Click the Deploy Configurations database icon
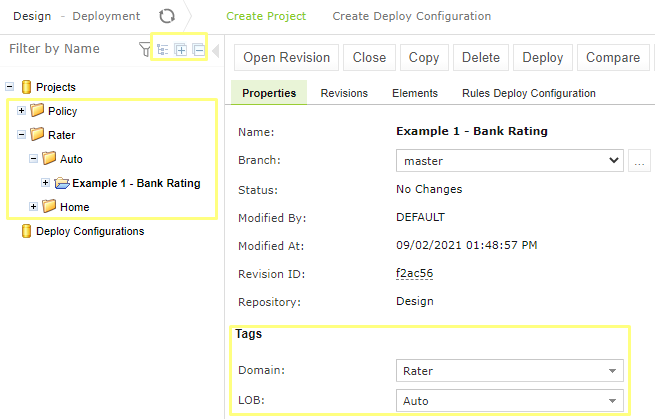This screenshot has height=419, width=655. (26, 231)
